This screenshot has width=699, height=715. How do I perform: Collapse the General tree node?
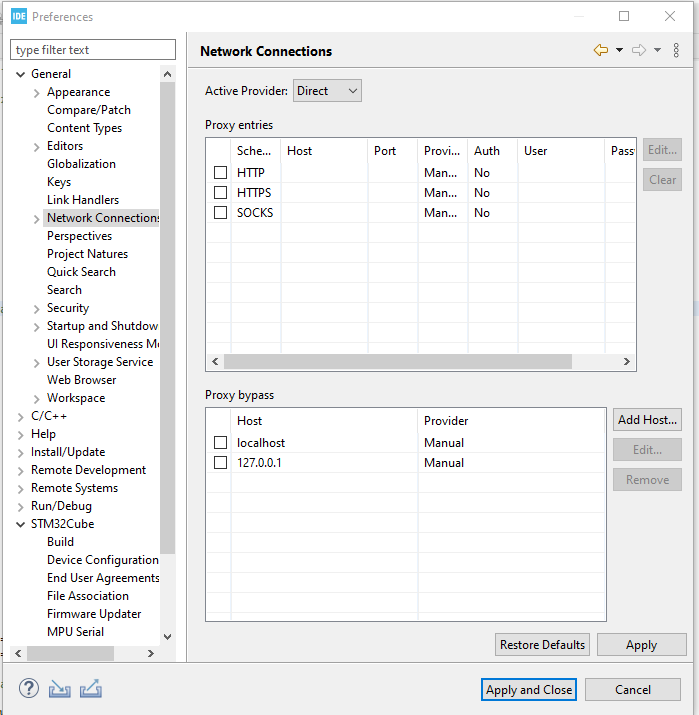pyautogui.click(x=21, y=74)
